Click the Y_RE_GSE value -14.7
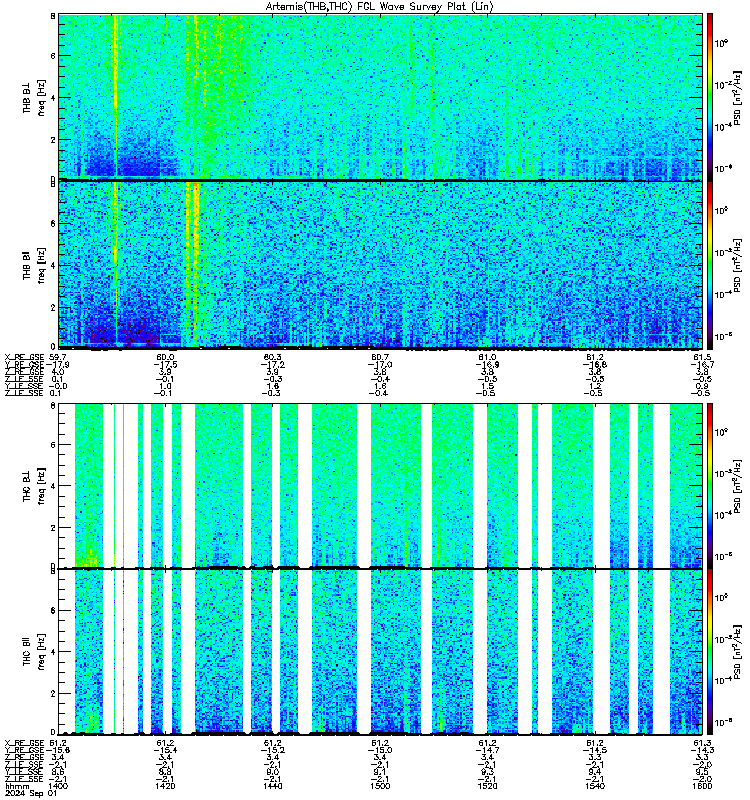This screenshot has height=800, width=750. (487, 750)
